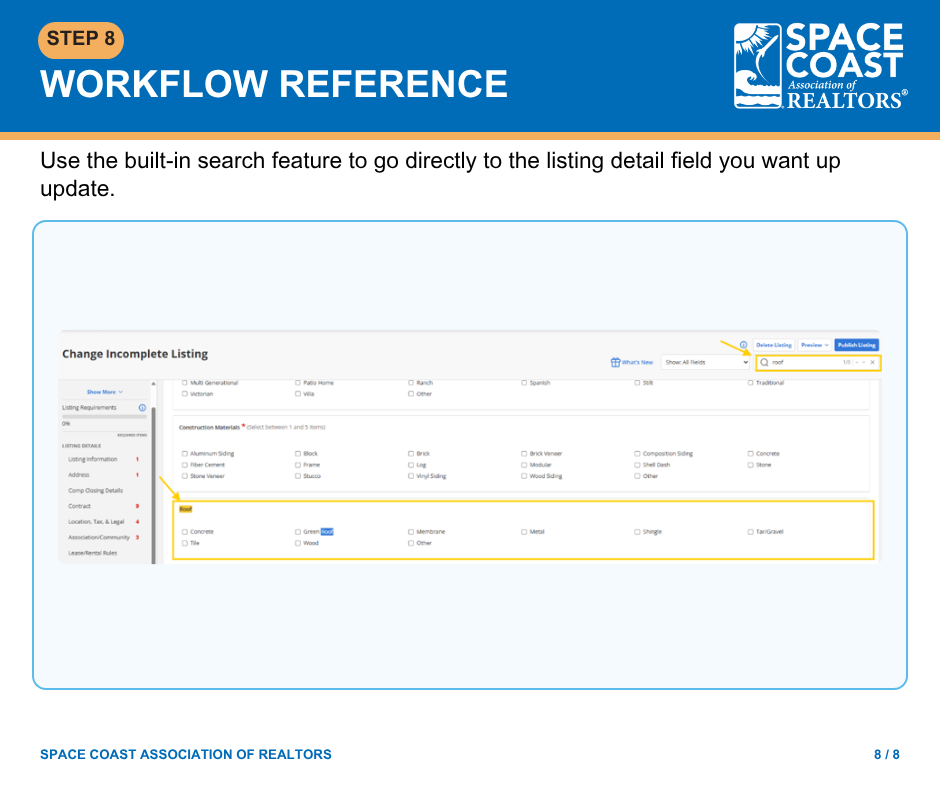
Task: Open the Comp Closing Details section
Action: pyautogui.click(x=95, y=491)
